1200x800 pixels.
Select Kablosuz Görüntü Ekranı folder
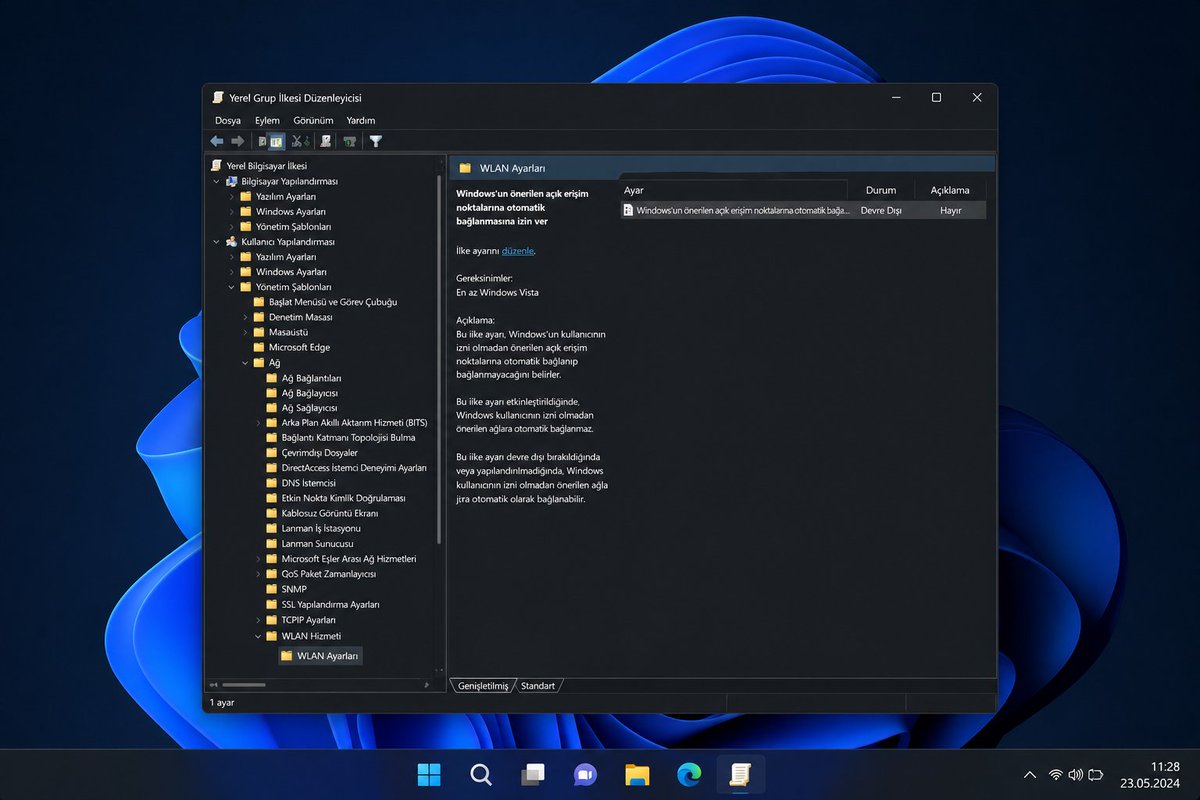pos(330,513)
